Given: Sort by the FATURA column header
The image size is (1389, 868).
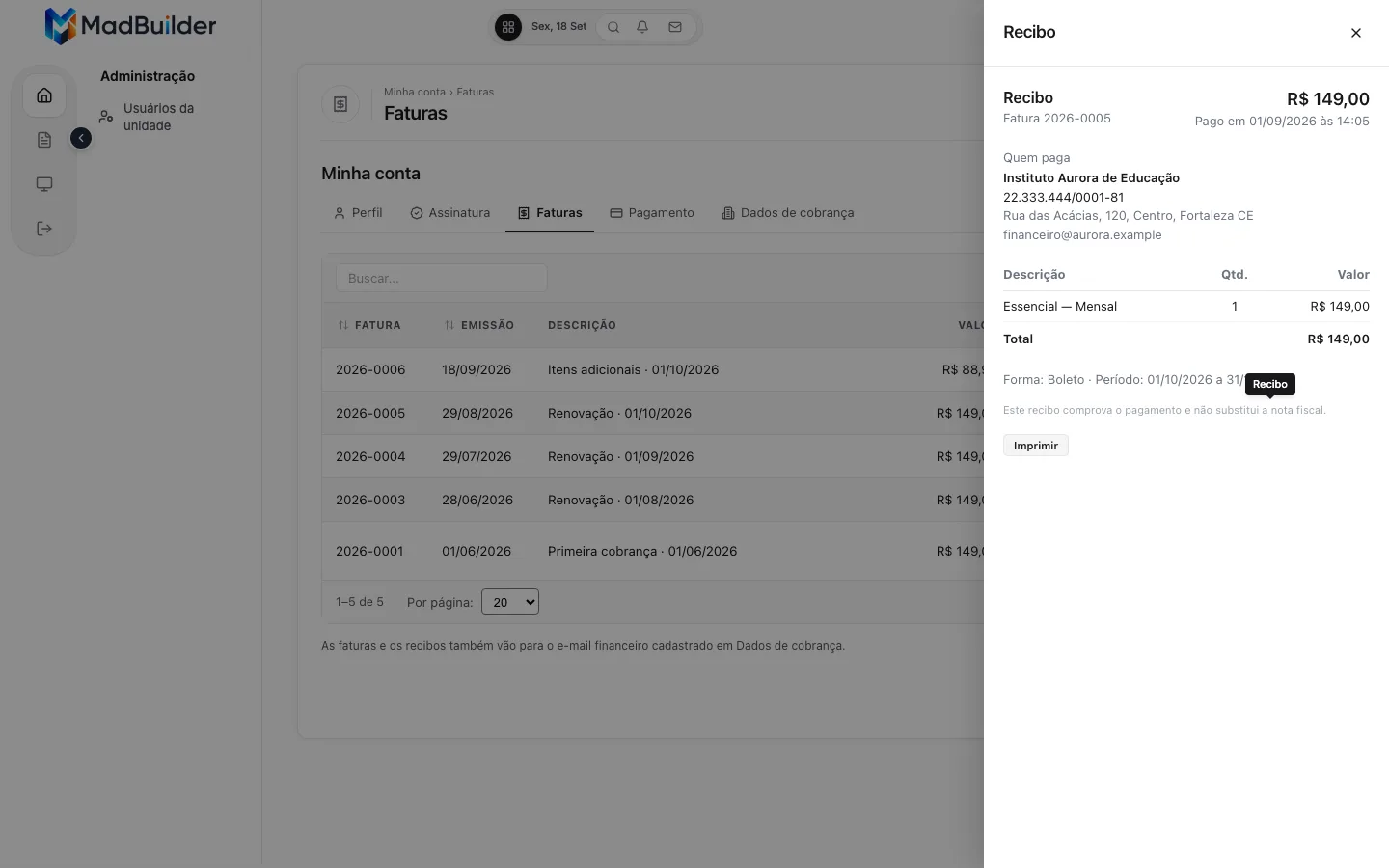Looking at the screenshot, I should point(369,325).
